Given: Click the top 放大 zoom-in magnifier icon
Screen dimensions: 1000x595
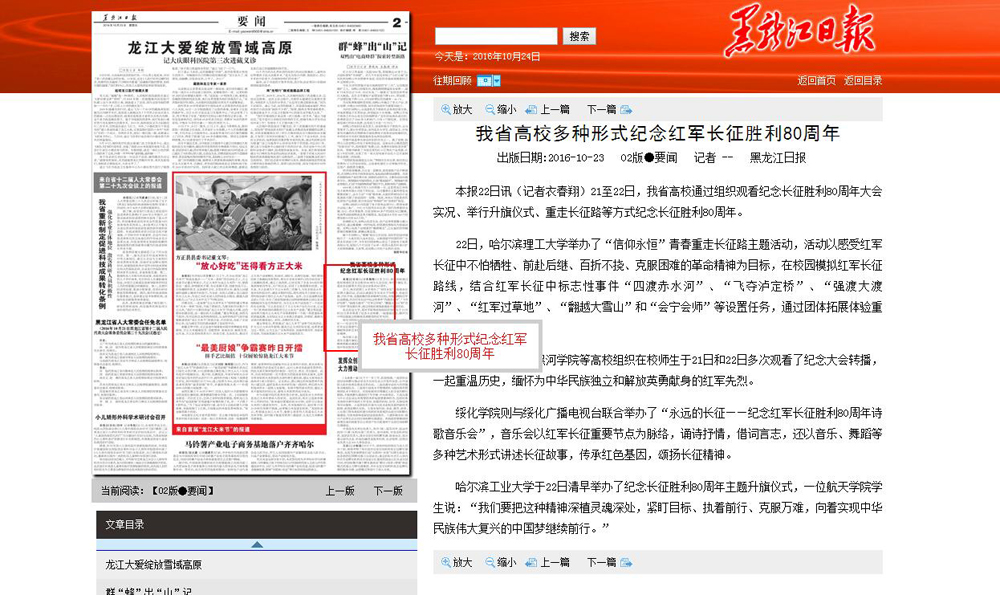Looking at the screenshot, I should click(445, 110).
